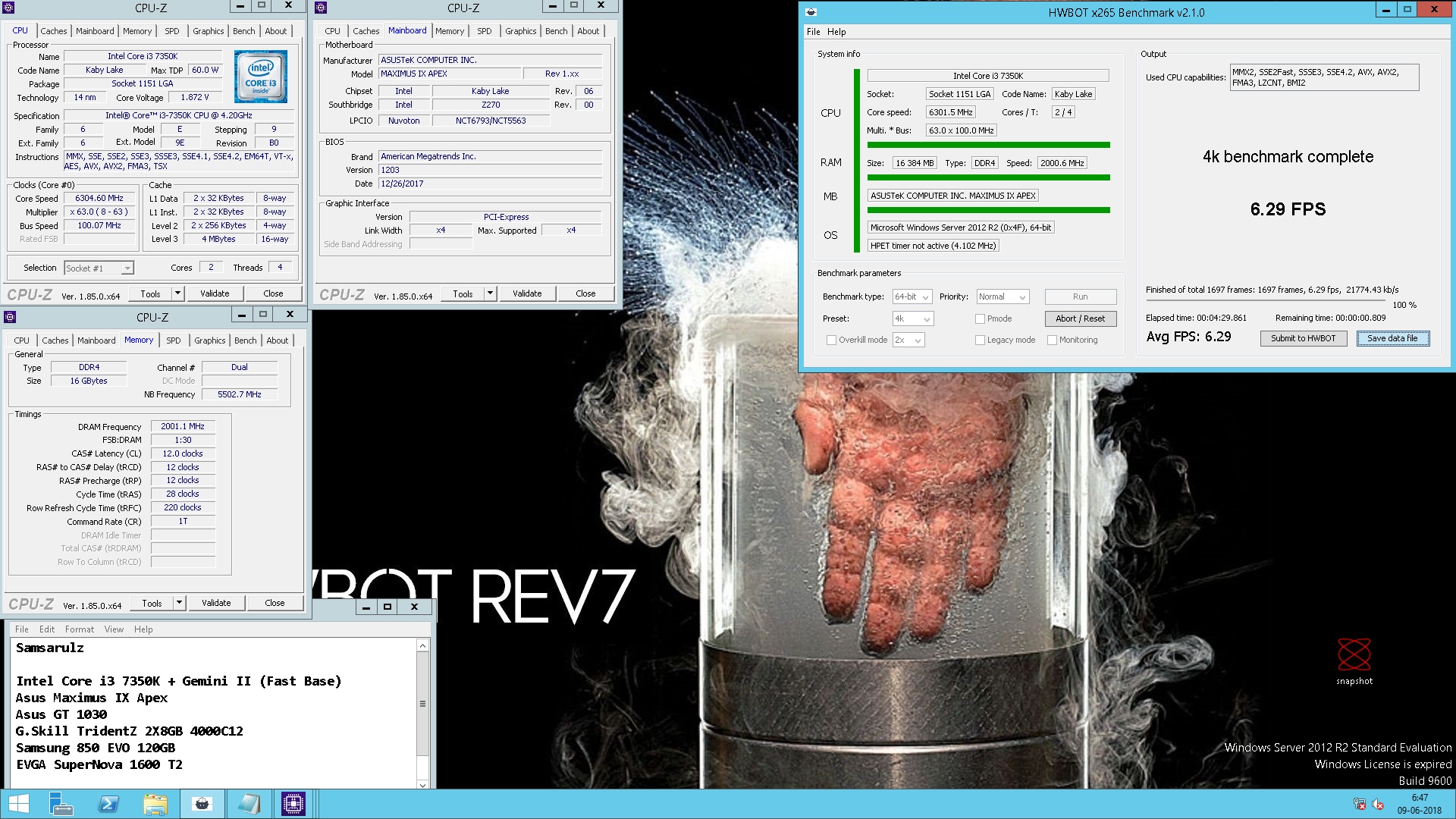The height and width of the screenshot is (819, 1456).
Task: Open the Overkill 2x dropdown
Action: click(908, 340)
